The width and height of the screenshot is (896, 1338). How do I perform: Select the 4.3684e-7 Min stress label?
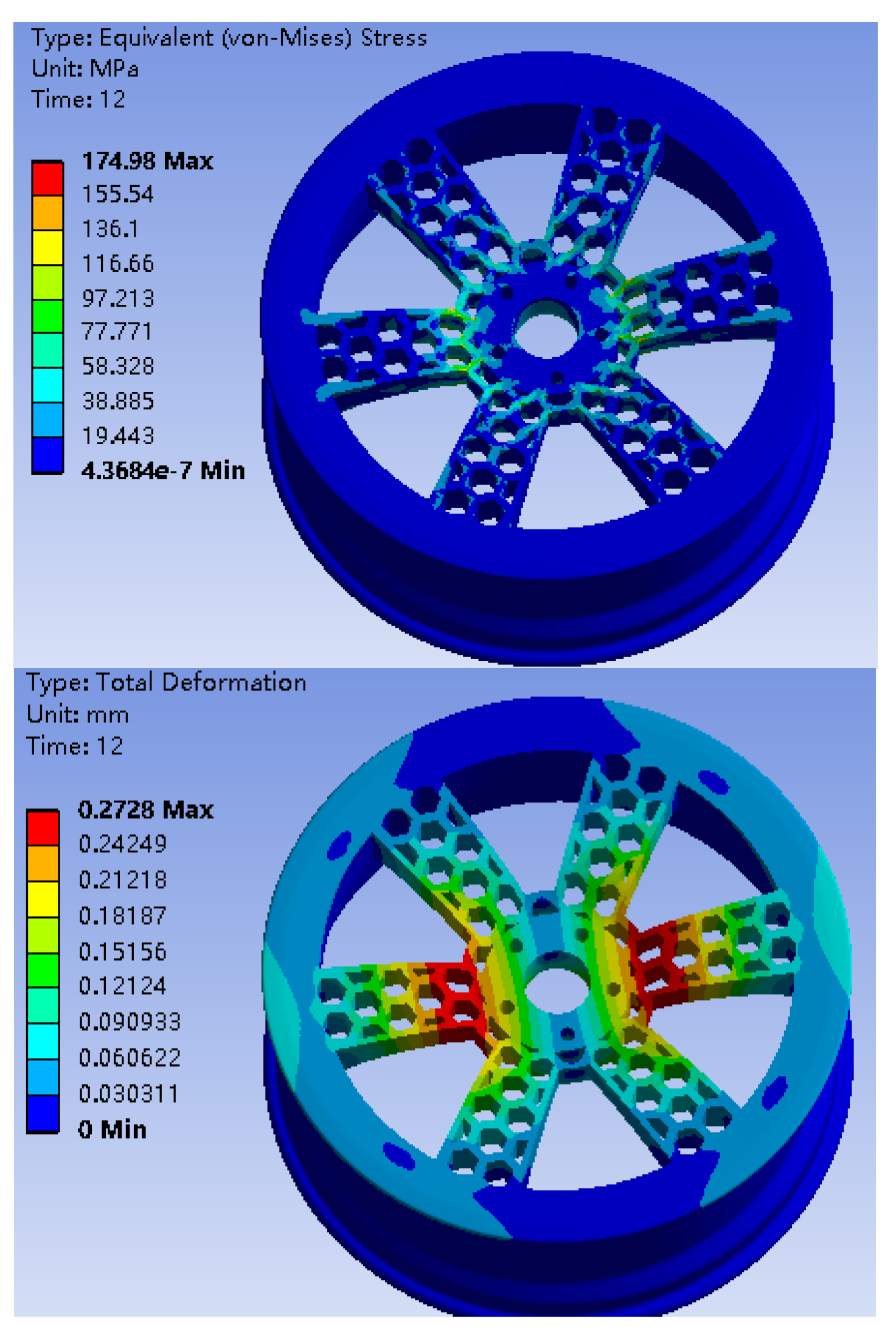[162, 470]
